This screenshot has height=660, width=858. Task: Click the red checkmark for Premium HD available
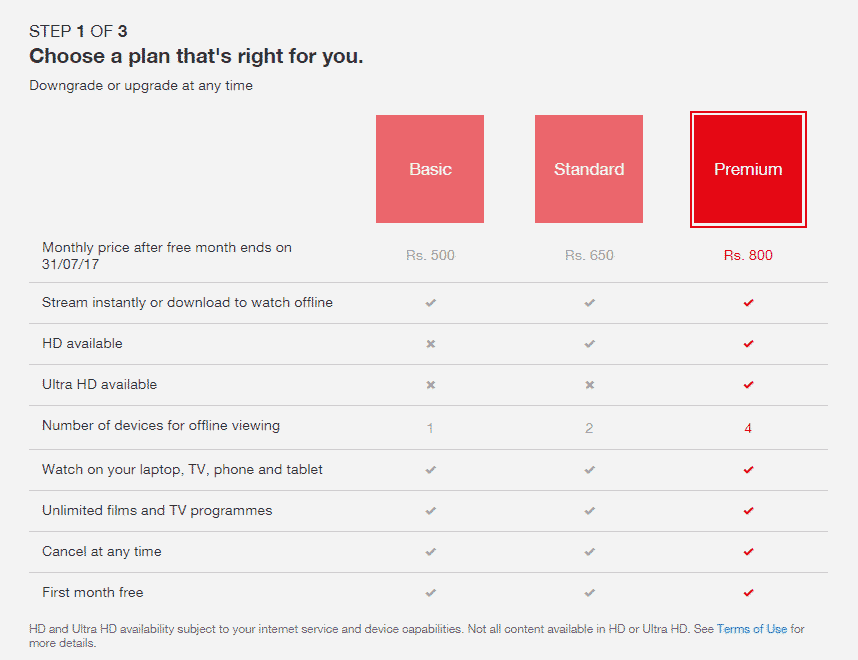click(x=748, y=343)
